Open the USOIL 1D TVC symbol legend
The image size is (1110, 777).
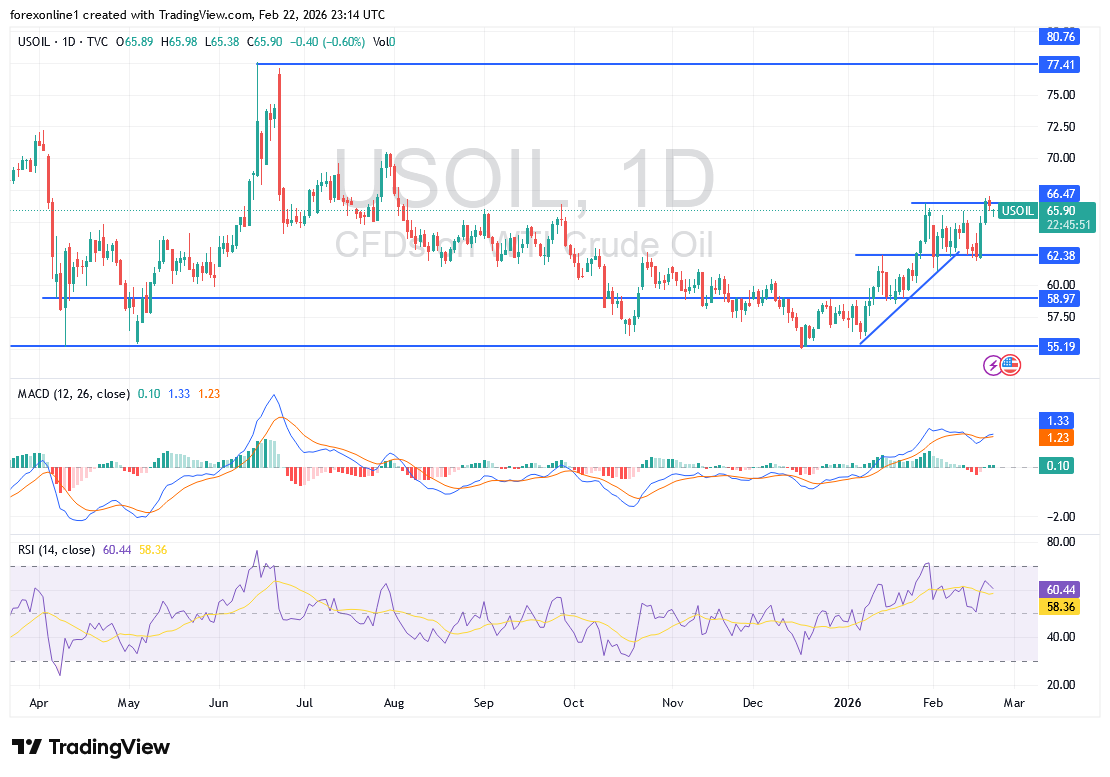point(62,41)
